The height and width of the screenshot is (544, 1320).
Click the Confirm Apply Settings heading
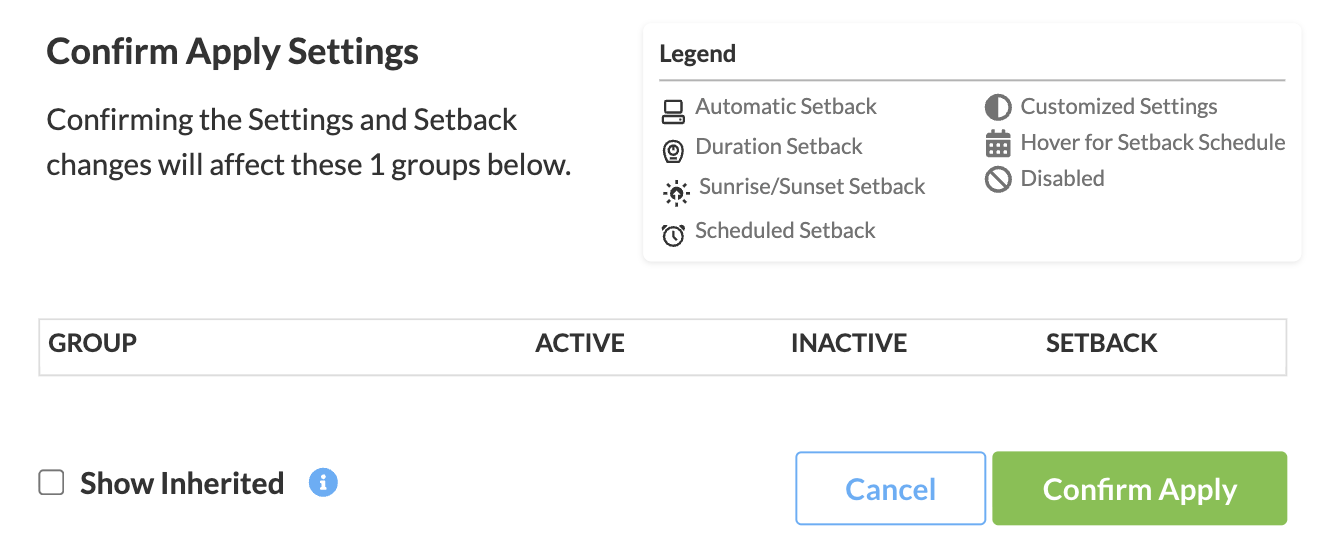(x=232, y=52)
